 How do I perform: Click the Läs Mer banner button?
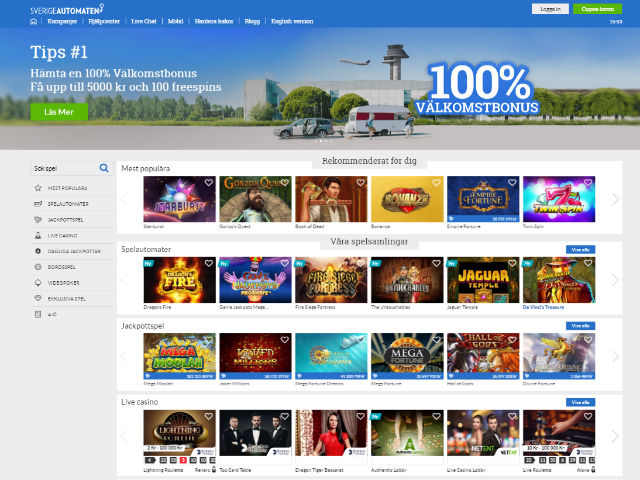click(59, 112)
